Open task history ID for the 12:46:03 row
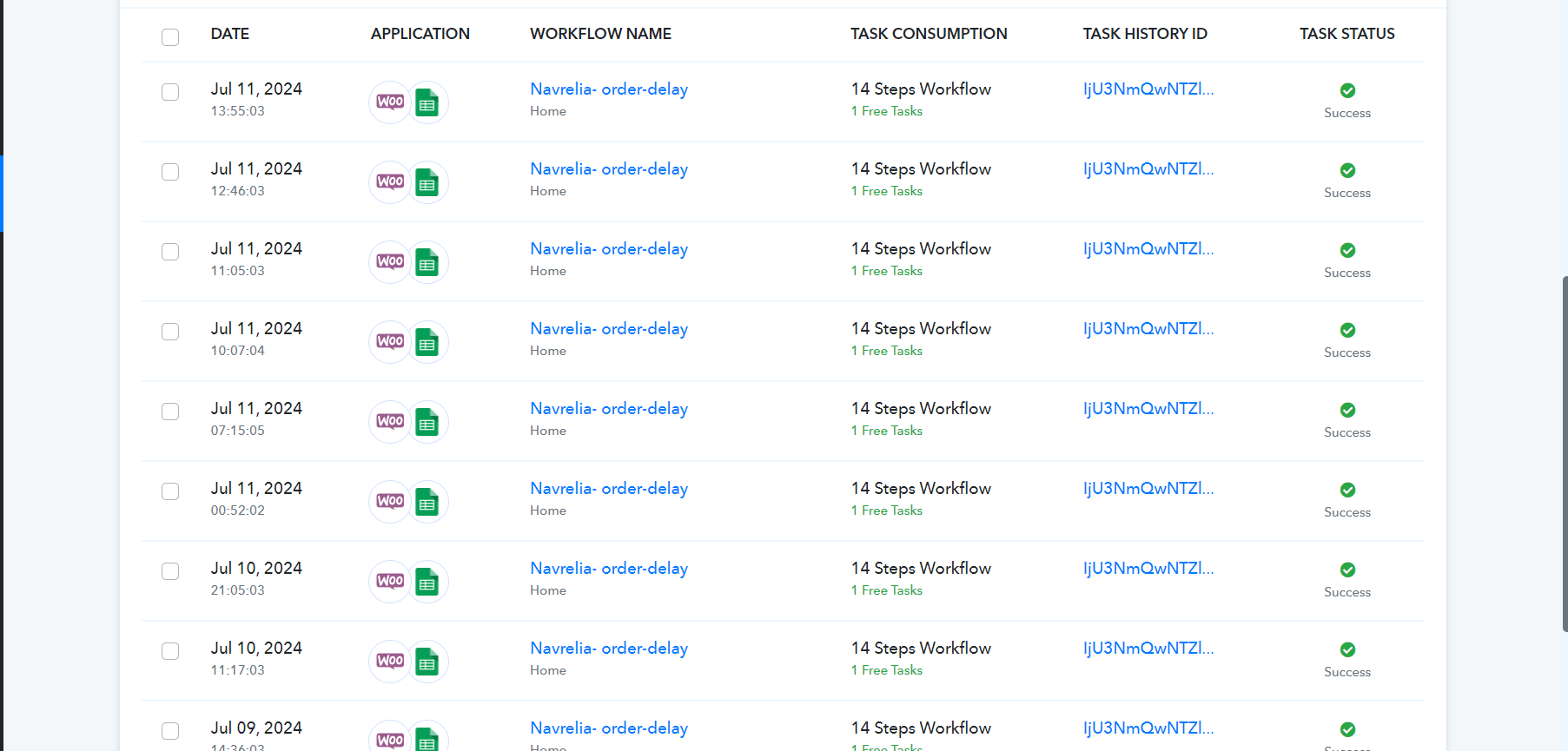Viewport: 1568px width, 751px height. click(x=1148, y=169)
